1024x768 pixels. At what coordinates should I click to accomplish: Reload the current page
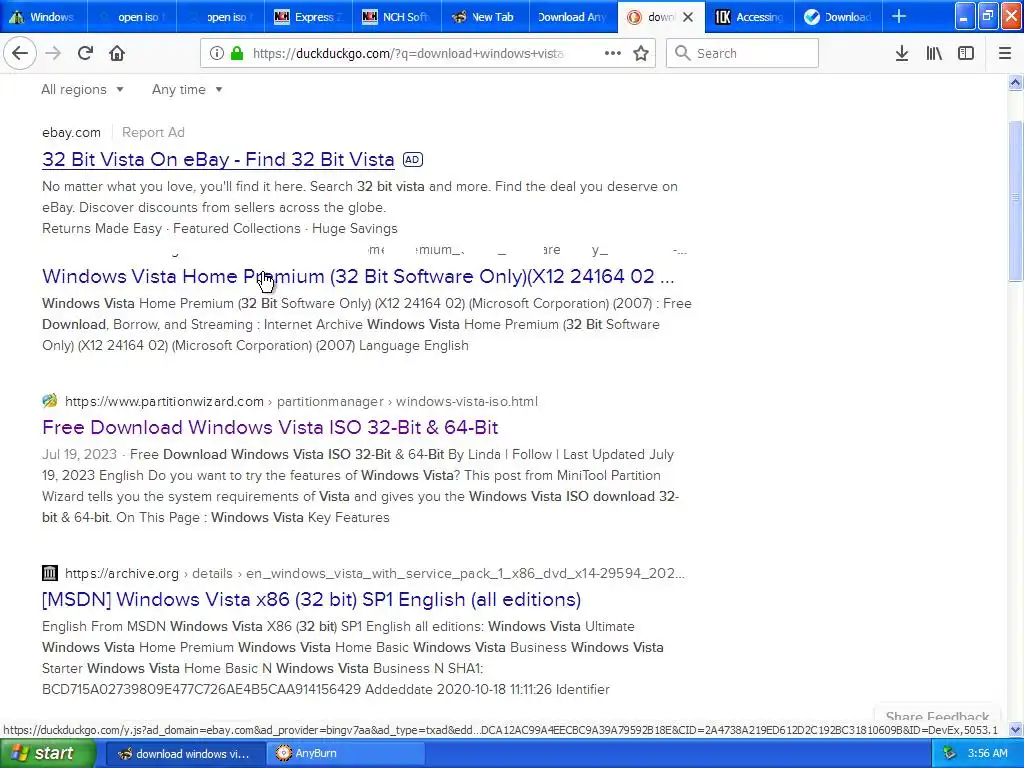pos(85,53)
